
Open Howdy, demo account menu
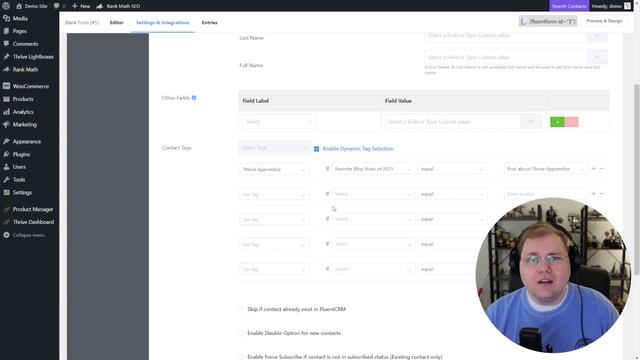coord(611,6)
